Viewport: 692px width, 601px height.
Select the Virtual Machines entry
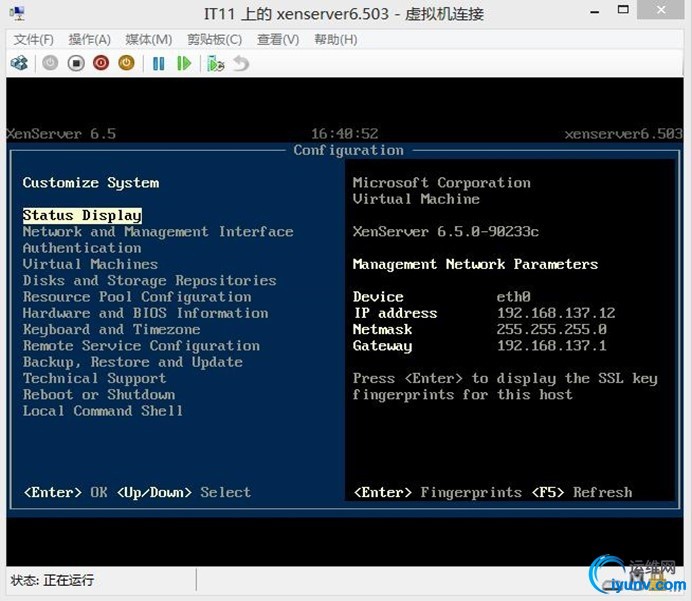[x=90, y=264]
